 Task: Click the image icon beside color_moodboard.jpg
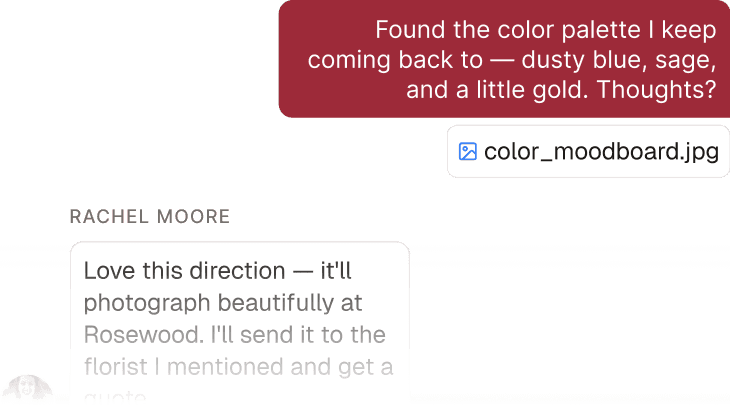[467, 151]
